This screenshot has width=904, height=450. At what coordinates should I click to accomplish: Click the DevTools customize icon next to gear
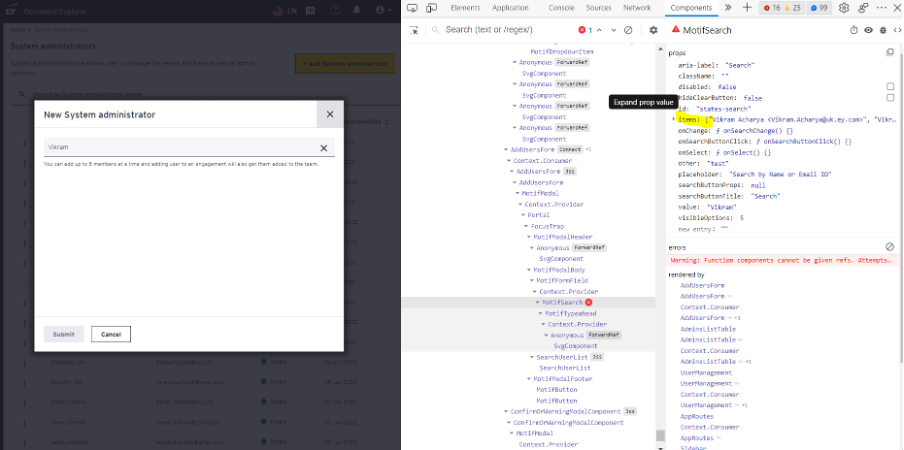863,8
